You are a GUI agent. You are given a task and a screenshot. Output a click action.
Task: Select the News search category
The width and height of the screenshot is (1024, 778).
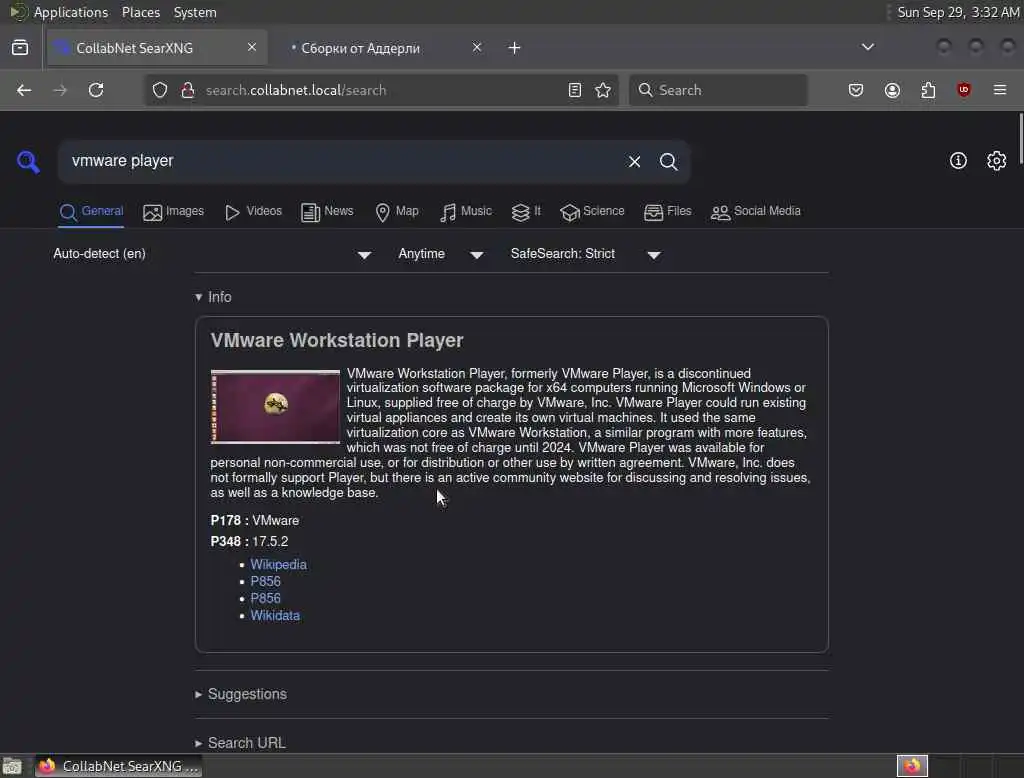coord(327,212)
